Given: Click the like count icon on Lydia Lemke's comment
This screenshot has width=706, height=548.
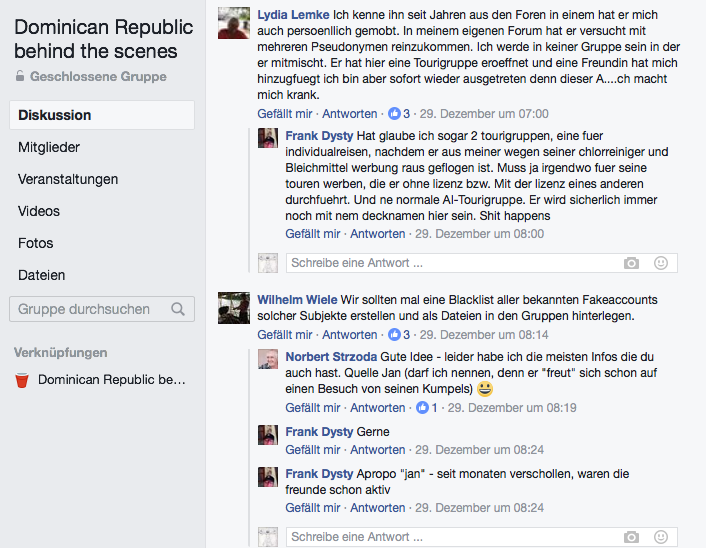Looking at the screenshot, I should pos(394,113).
